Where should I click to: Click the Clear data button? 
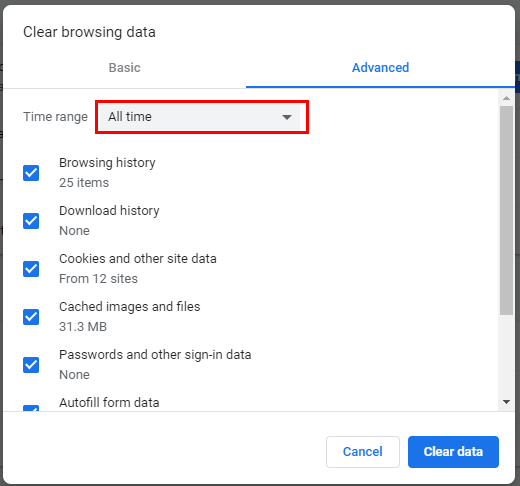453,452
